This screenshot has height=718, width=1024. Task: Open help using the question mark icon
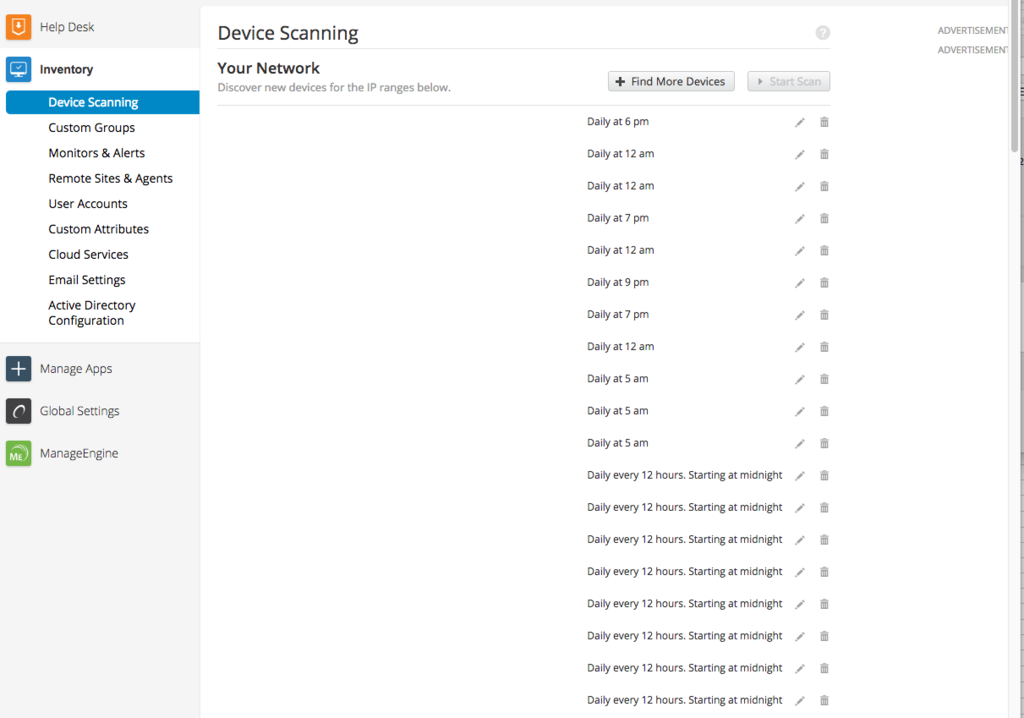(822, 32)
